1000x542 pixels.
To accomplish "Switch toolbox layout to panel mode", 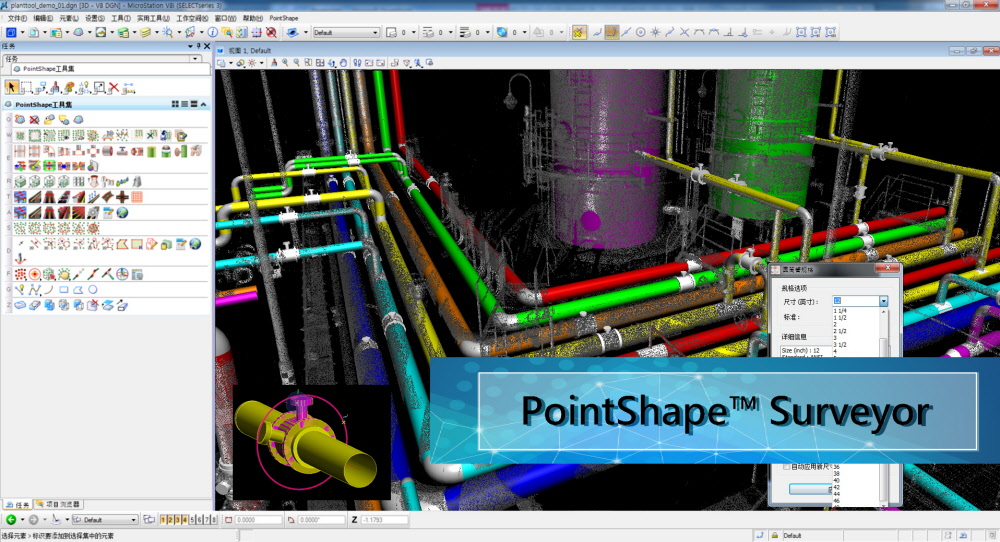I will 194,104.
